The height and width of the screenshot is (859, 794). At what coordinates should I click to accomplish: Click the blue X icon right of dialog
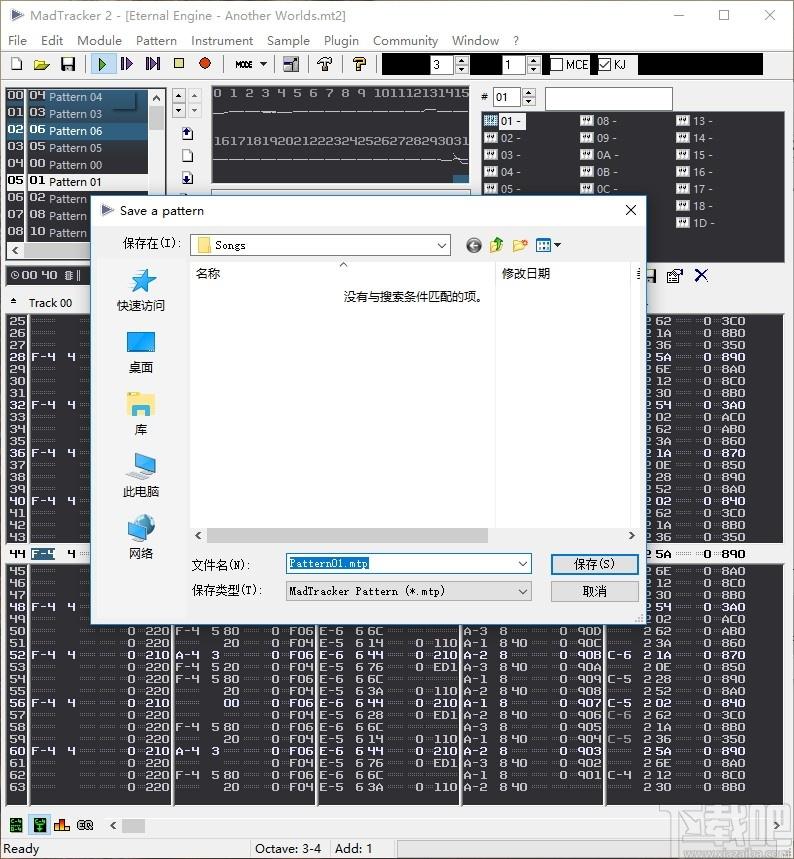tap(701, 275)
